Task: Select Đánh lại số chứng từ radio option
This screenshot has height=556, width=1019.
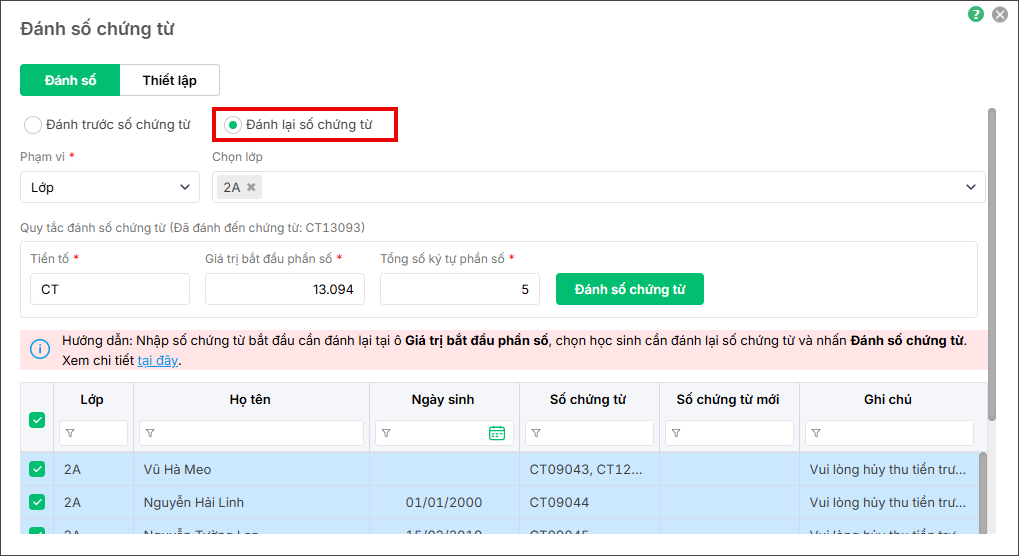Action: [233, 125]
